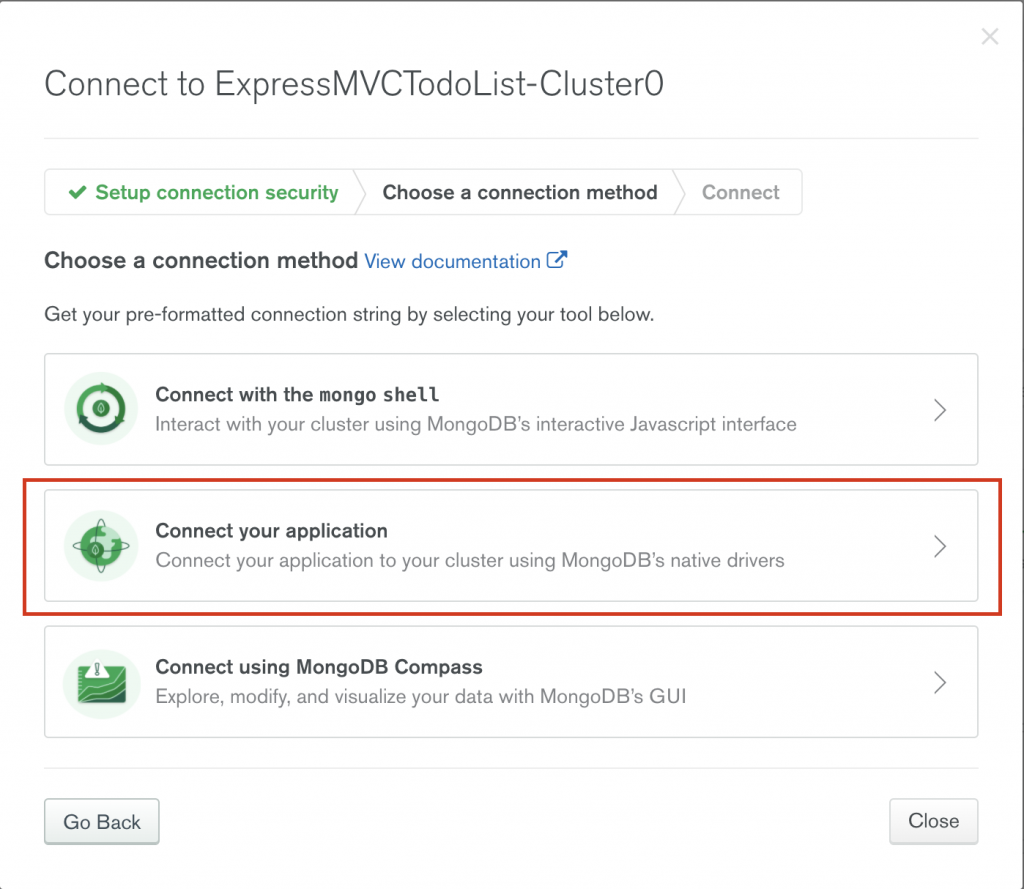1024x889 pixels.
Task: Click the MongoDB's GUI description text
Action: pos(421,696)
